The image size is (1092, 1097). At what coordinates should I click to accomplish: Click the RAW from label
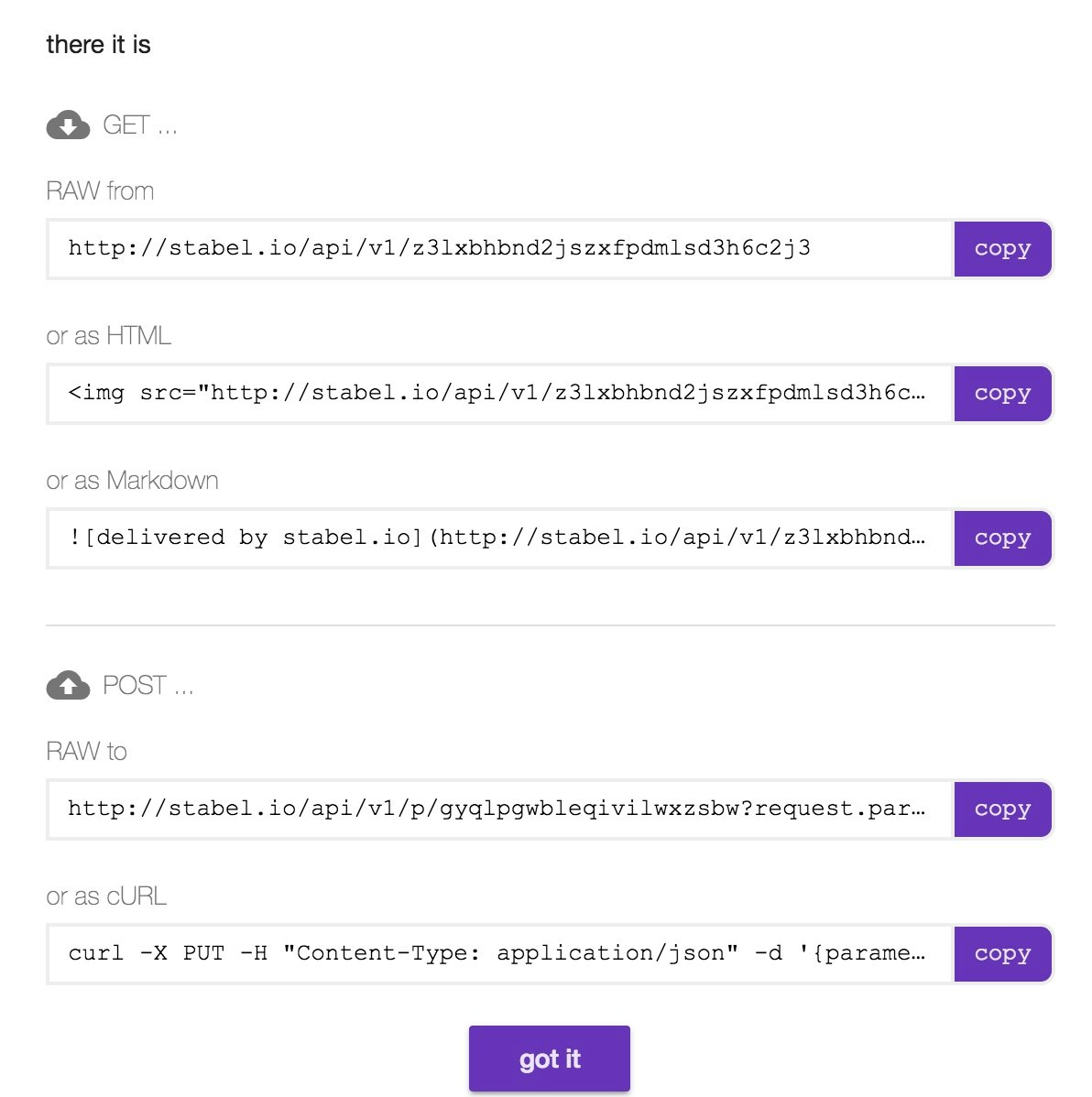click(99, 191)
